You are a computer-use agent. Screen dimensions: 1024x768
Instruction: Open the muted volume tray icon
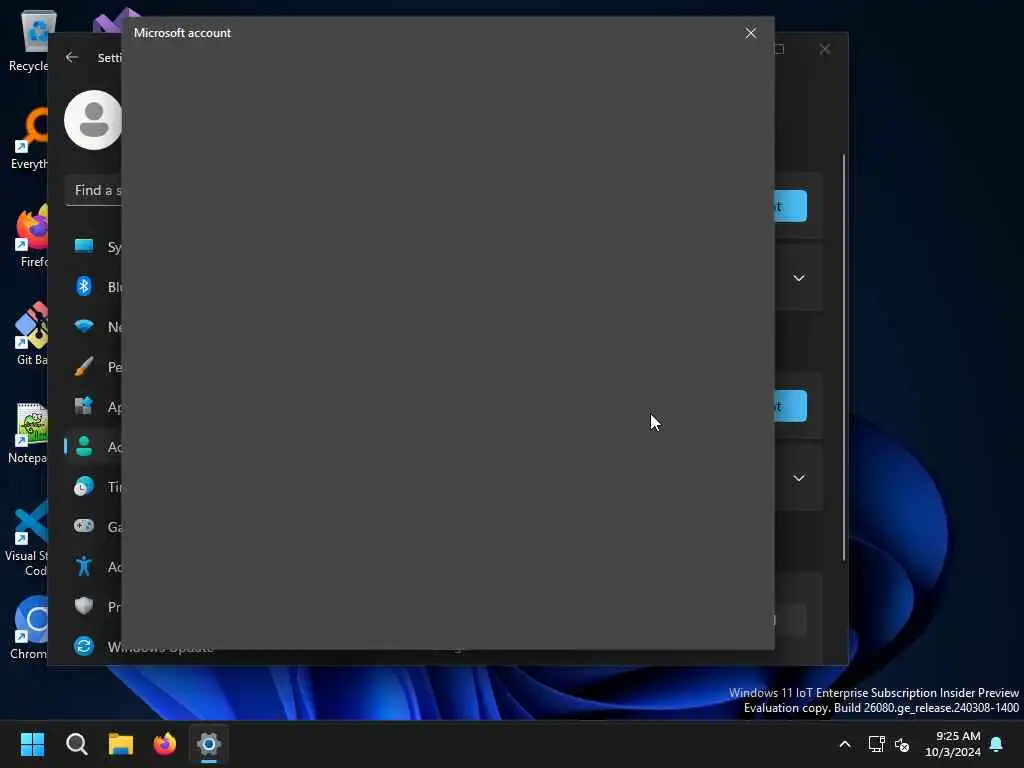click(902, 744)
